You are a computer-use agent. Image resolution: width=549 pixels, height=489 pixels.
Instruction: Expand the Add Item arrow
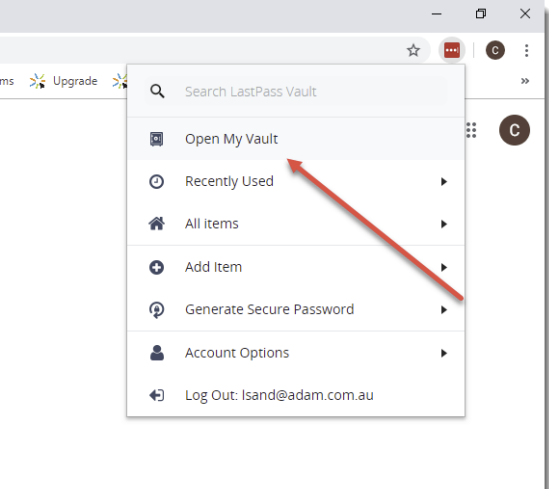tap(444, 267)
